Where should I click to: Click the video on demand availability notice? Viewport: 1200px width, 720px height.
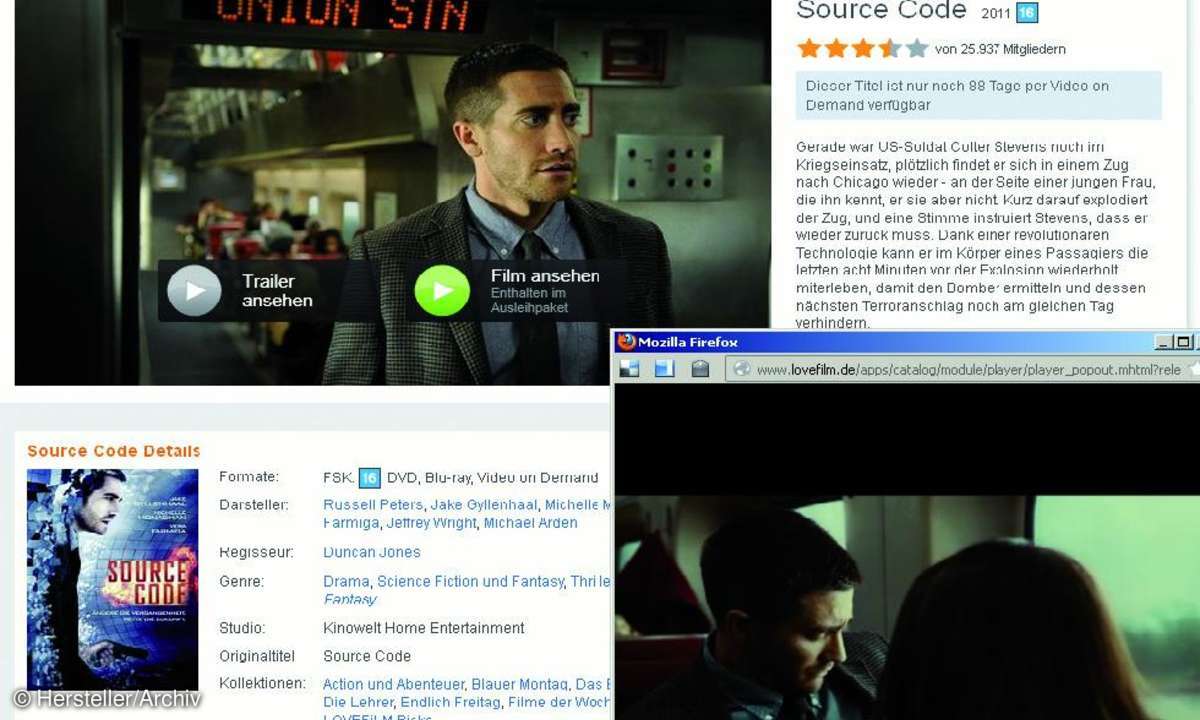[x=979, y=95]
